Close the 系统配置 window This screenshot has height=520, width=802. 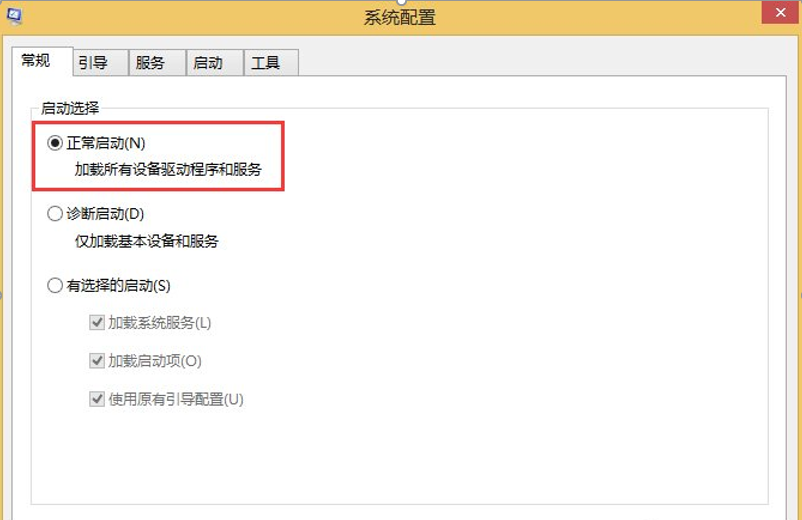(779, 13)
